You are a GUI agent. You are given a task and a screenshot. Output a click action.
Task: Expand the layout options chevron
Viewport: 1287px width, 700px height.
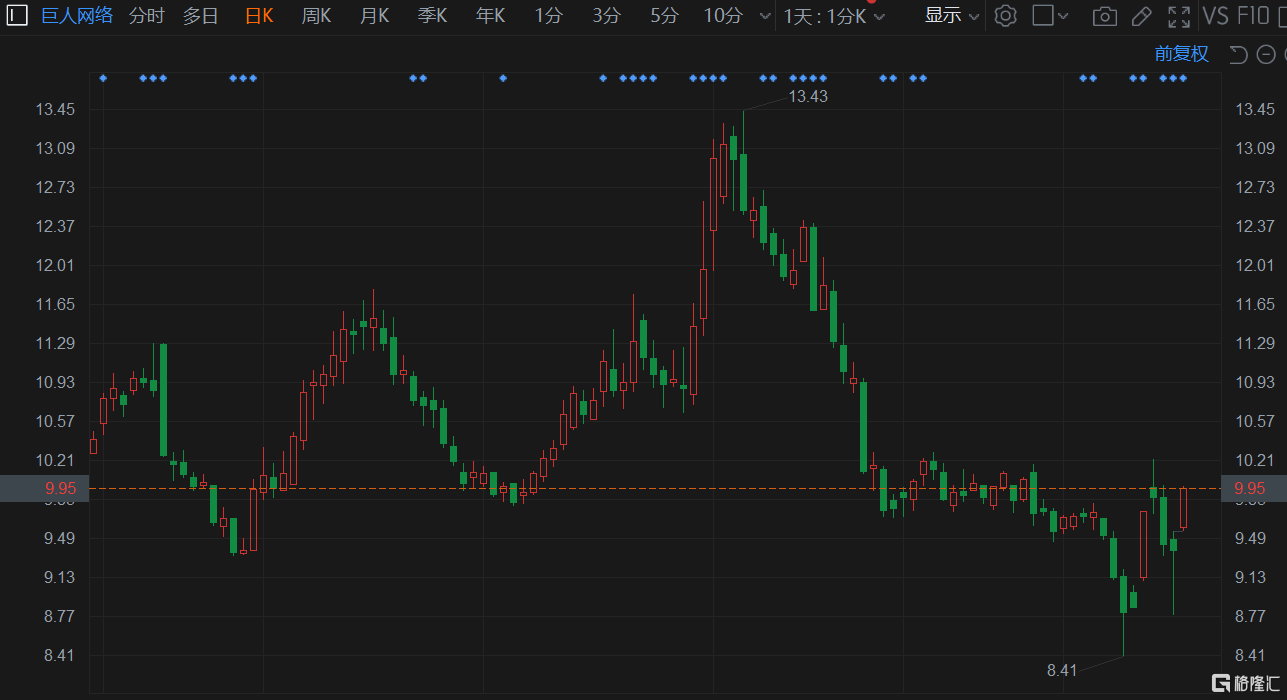pyautogui.click(x=1063, y=16)
